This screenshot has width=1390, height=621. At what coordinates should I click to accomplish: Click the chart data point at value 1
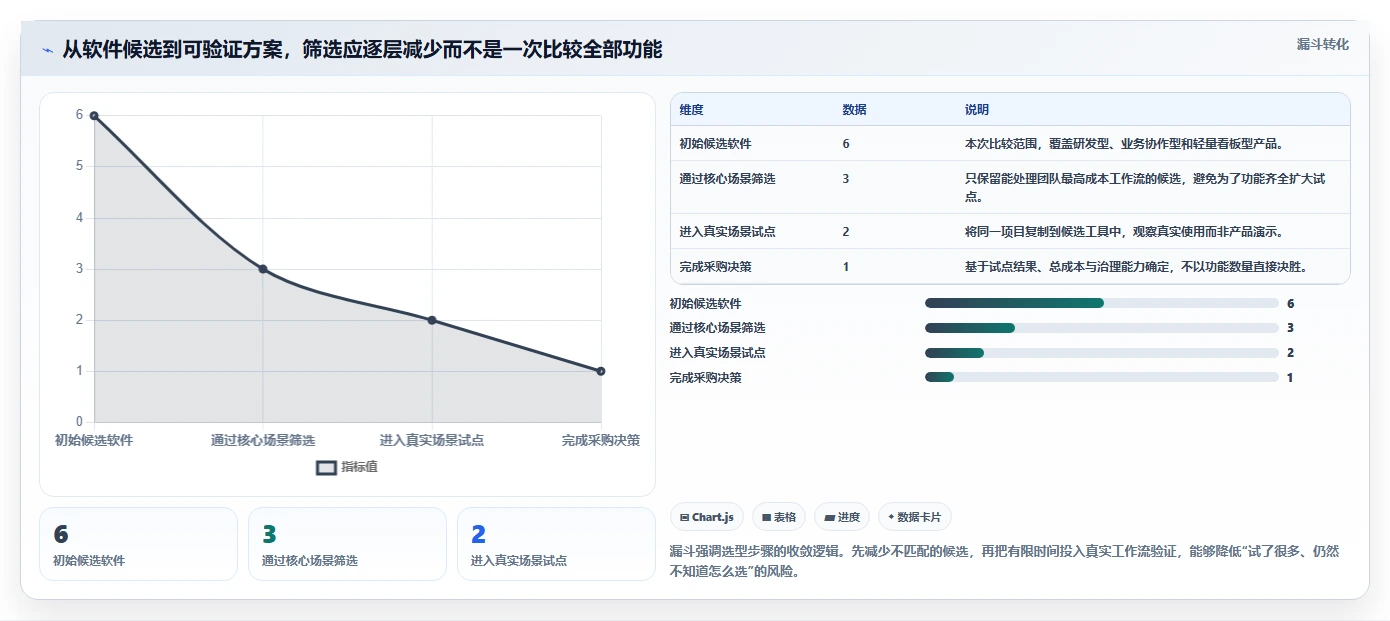601,371
